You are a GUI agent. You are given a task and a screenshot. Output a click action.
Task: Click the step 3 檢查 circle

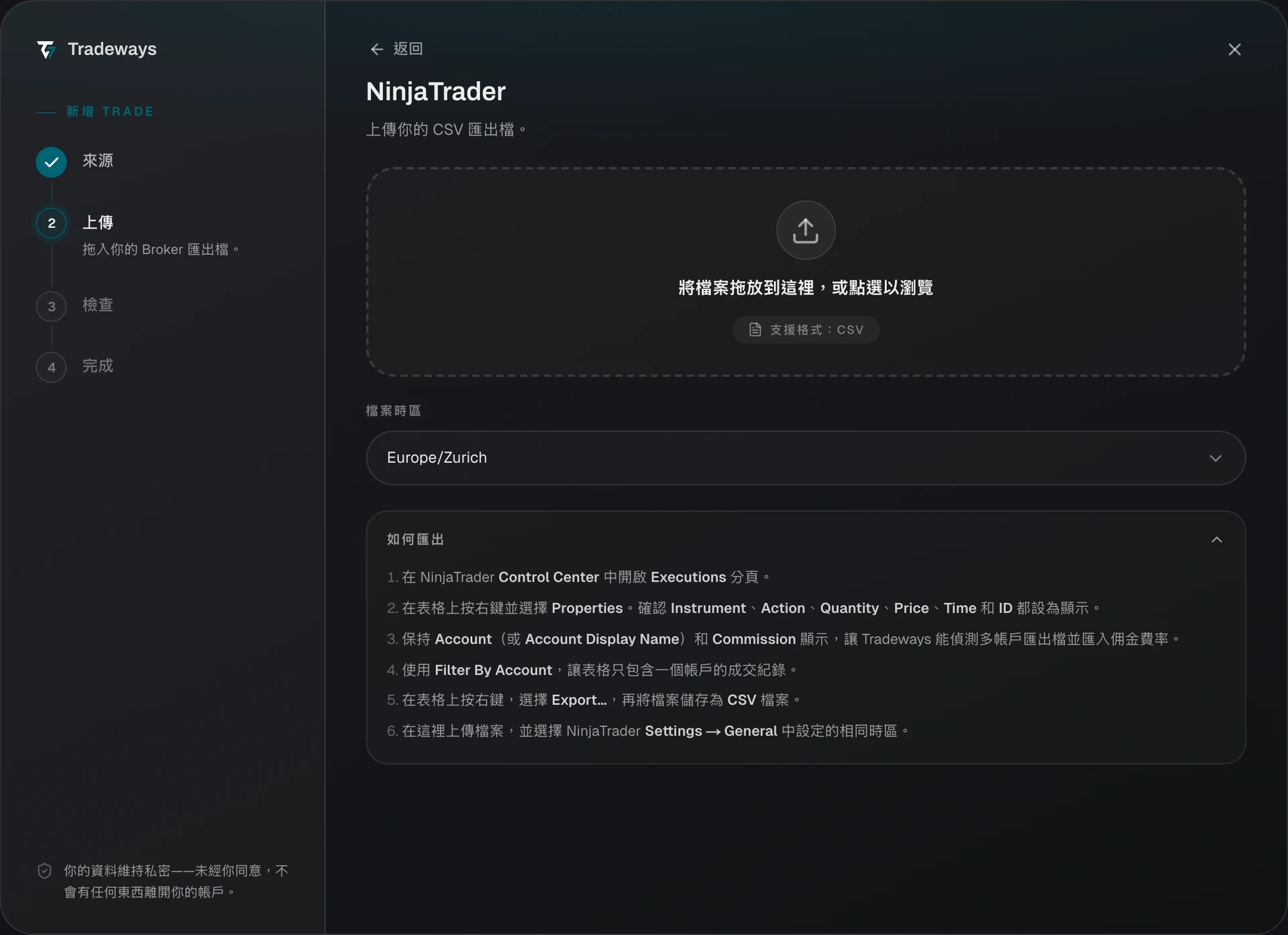point(51,307)
